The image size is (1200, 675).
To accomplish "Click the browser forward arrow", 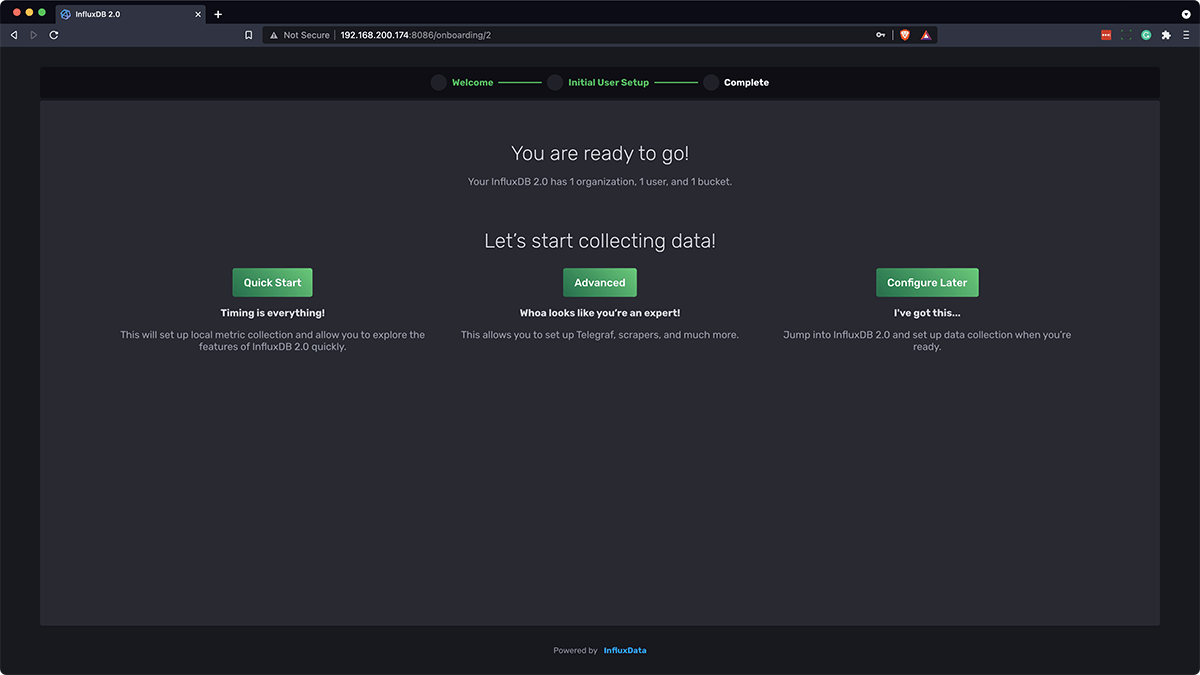I will pos(33,35).
